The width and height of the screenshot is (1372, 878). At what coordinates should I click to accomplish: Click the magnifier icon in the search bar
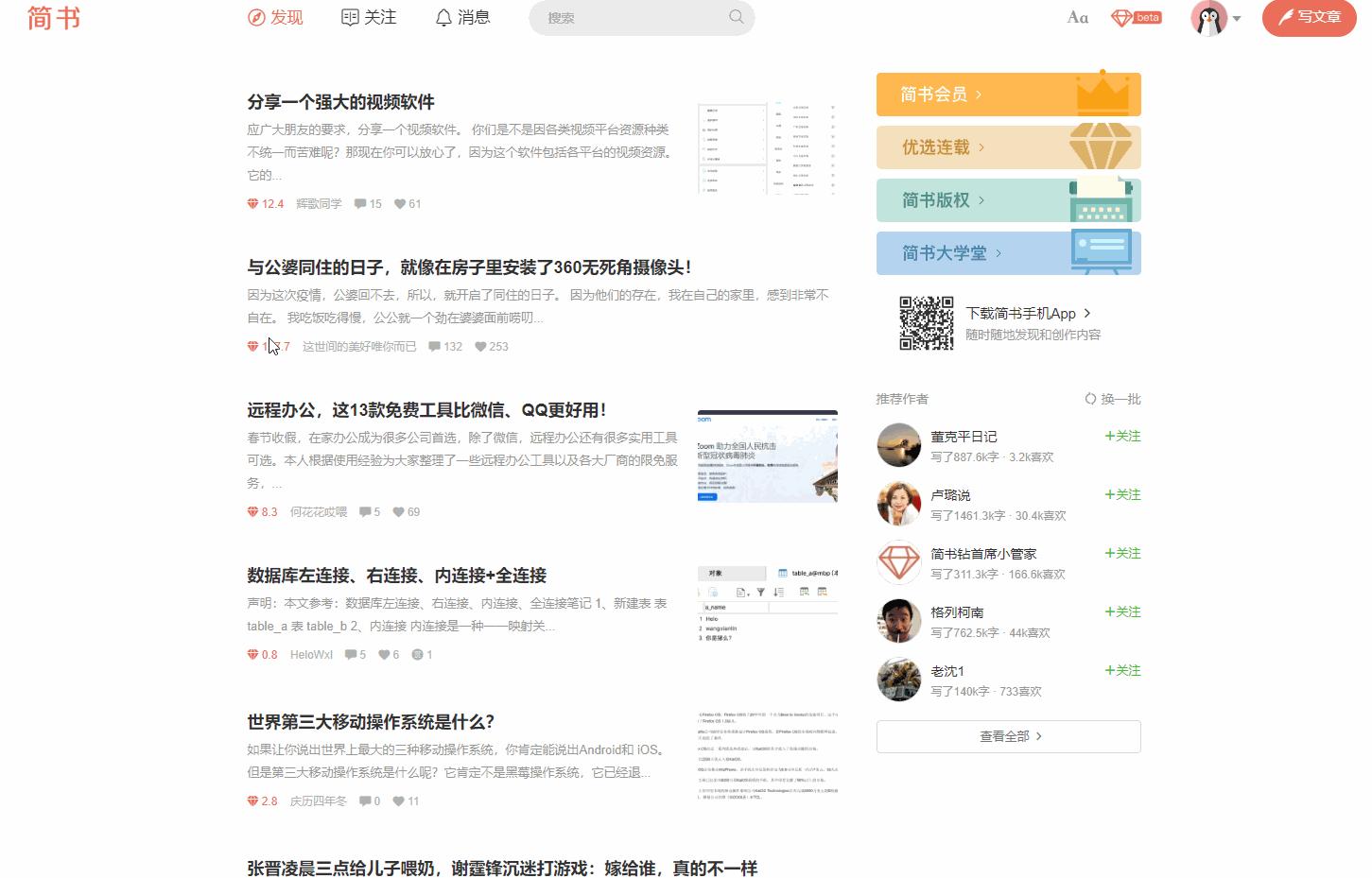(x=736, y=16)
